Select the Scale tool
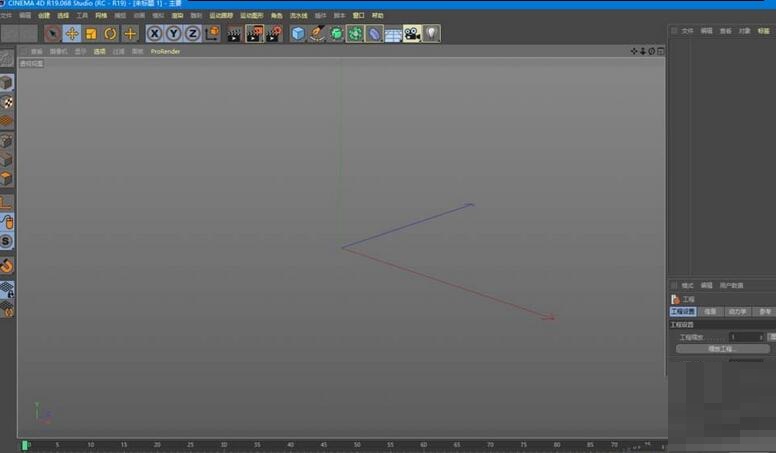The height and width of the screenshot is (453, 776). pyautogui.click(x=91, y=34)
